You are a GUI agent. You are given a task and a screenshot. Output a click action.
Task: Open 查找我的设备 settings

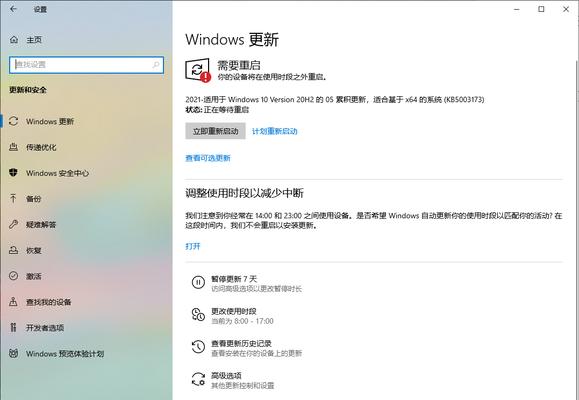tap(86, 302)
